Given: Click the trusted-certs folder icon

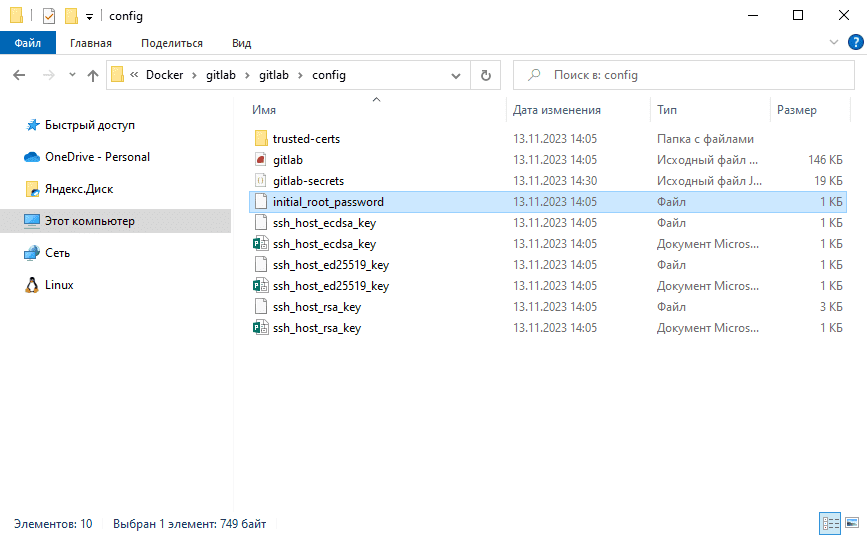Looking at the screenshot, I should (x=261, y=139).
